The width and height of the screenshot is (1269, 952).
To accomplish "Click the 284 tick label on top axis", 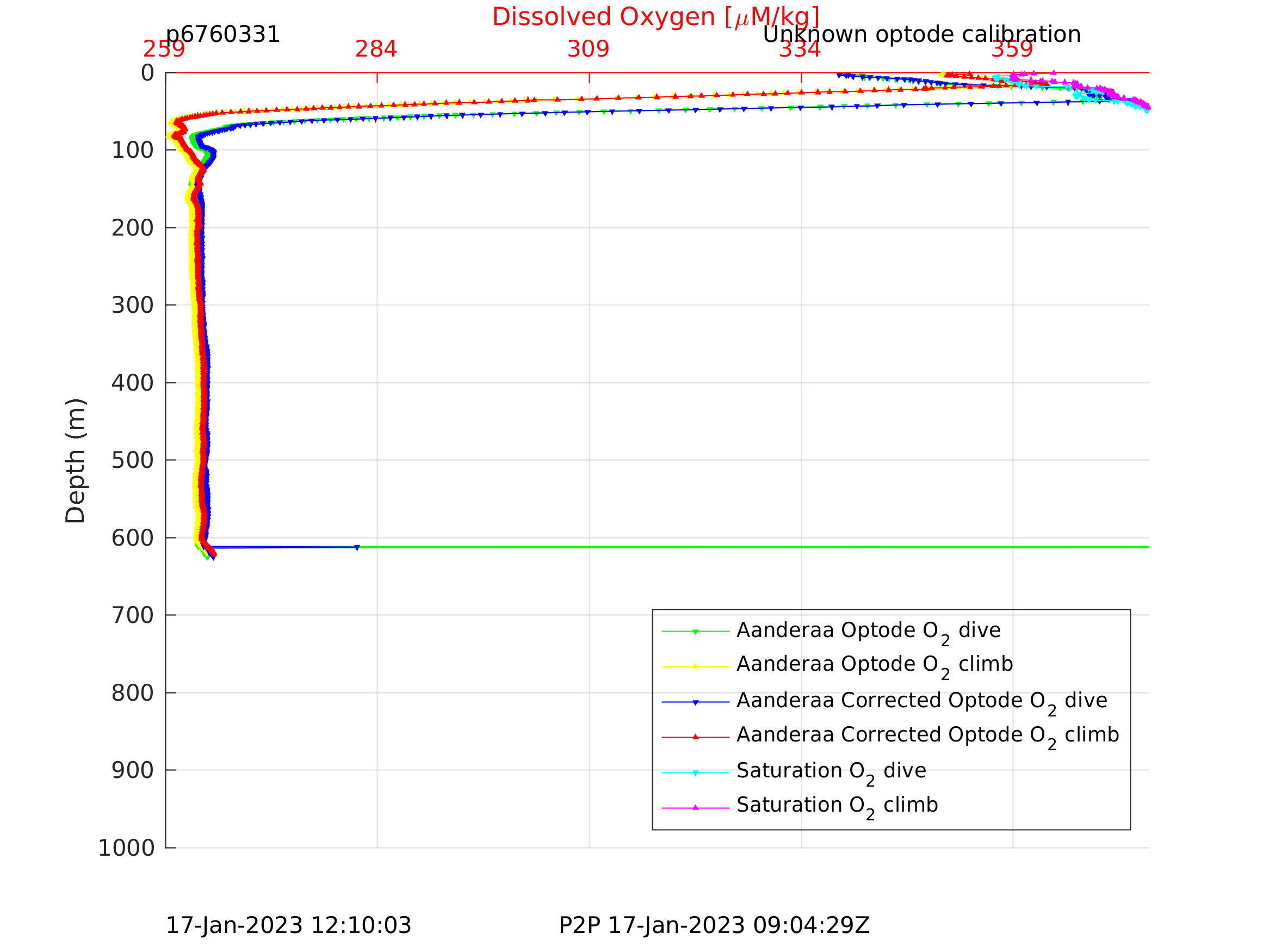I will pos(376,50).
